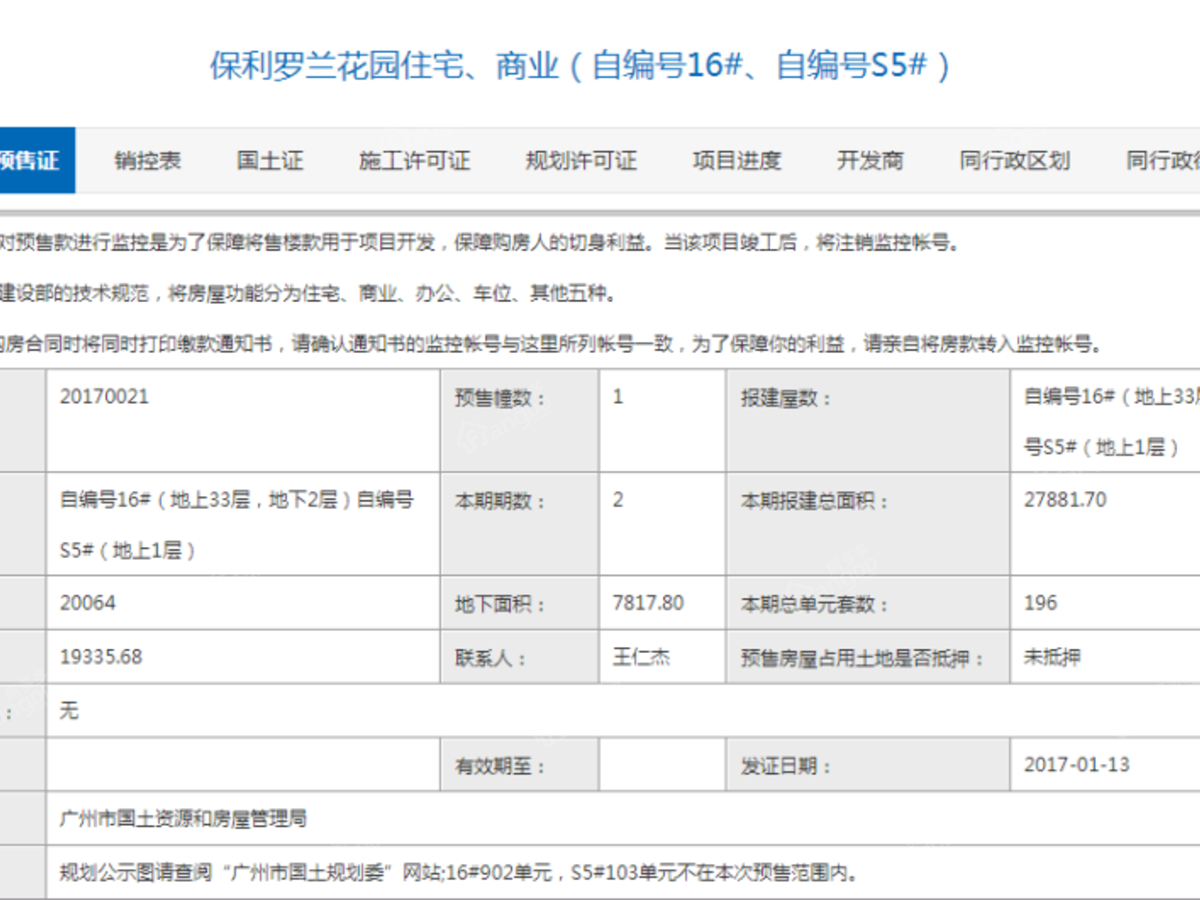Select the 施工许可证 tab
The height and width of the screenshot is (900, 1200).
(414, 161)
